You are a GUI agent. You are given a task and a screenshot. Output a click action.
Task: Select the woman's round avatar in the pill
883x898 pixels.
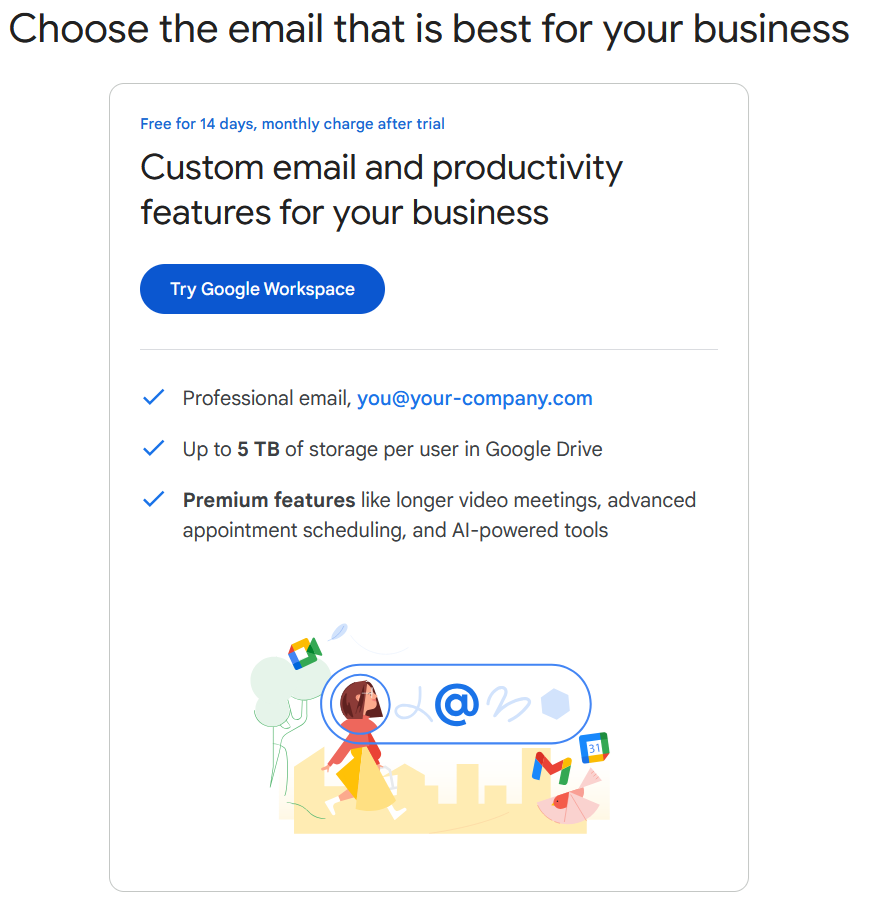pos(360,700)
